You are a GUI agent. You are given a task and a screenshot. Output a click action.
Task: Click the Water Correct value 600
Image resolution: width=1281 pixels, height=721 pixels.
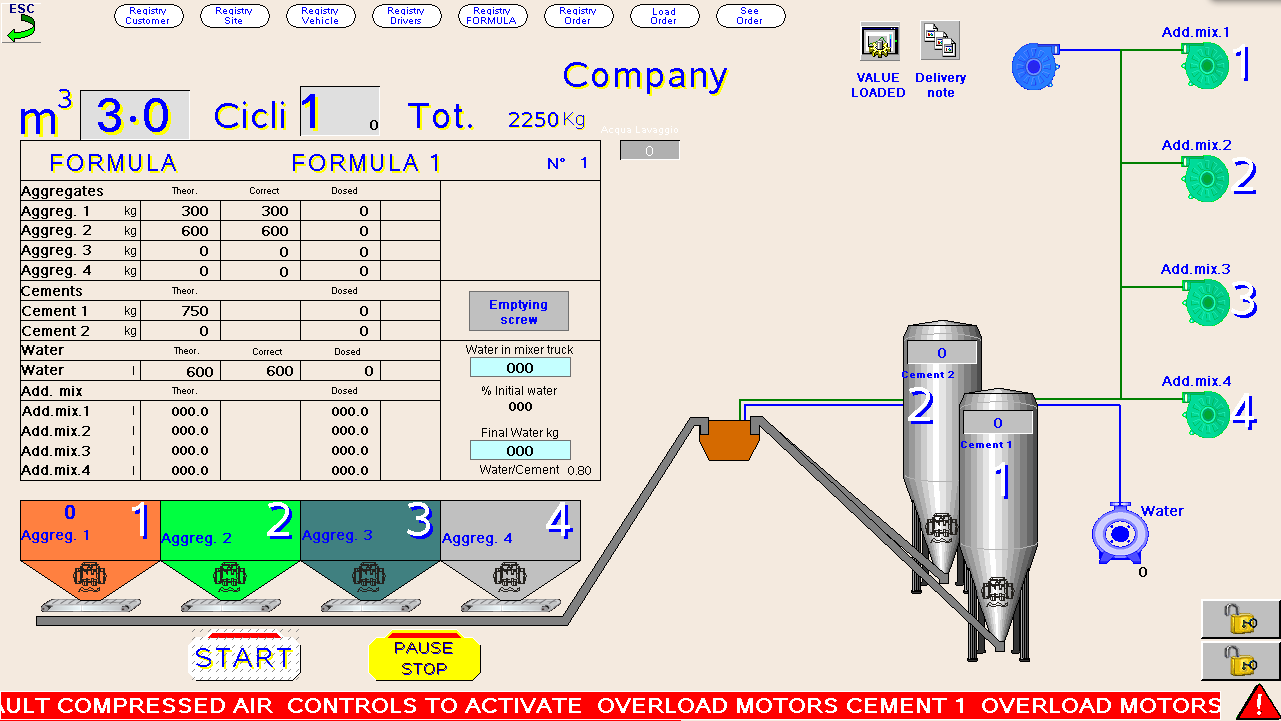tap(280, 371)
